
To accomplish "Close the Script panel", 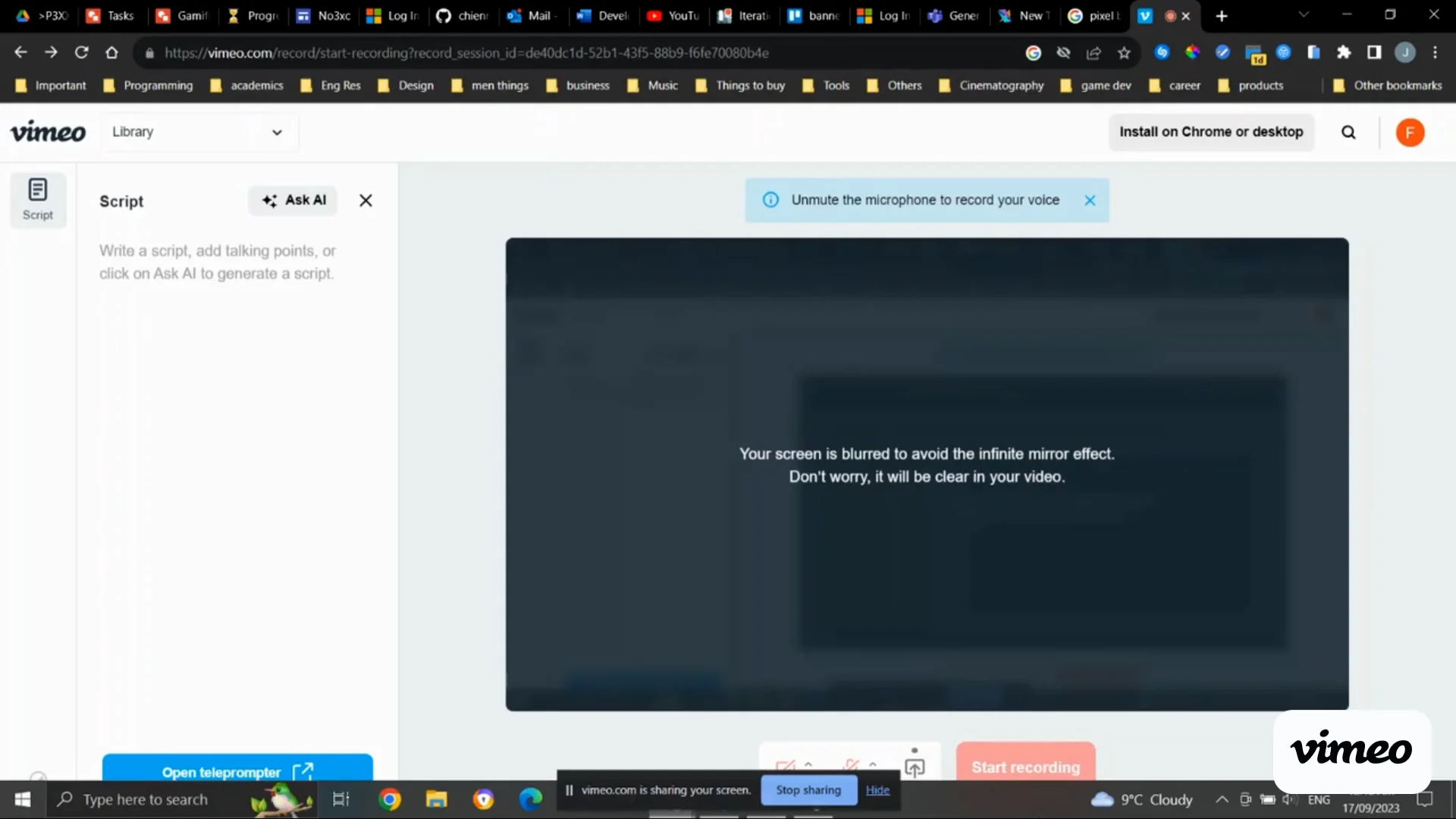I will point(366,200).
